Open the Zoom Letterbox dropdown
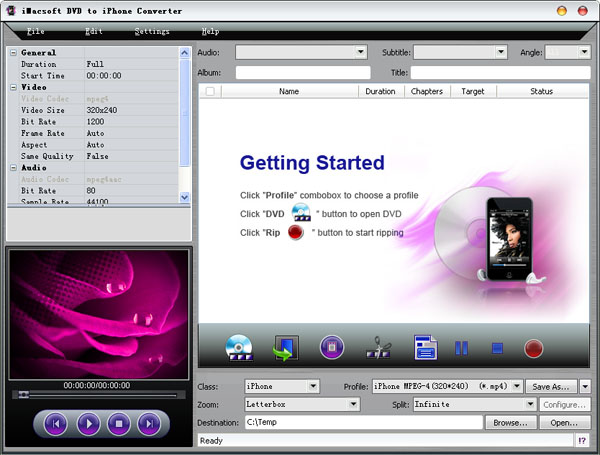This screenshot has width=600, height=455. pos(353,404)
